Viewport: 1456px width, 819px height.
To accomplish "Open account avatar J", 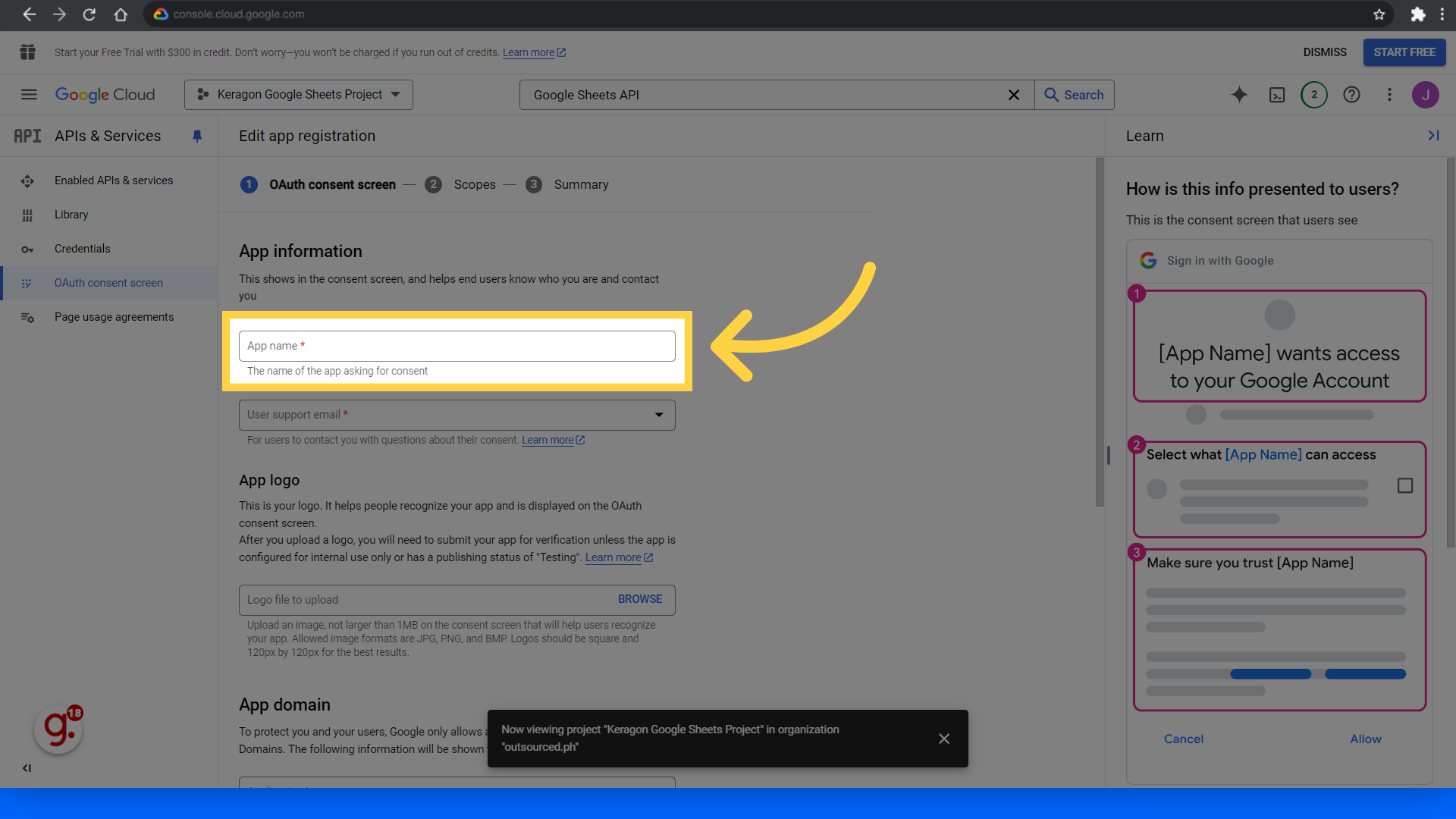I will click(x=1426, y=95).
